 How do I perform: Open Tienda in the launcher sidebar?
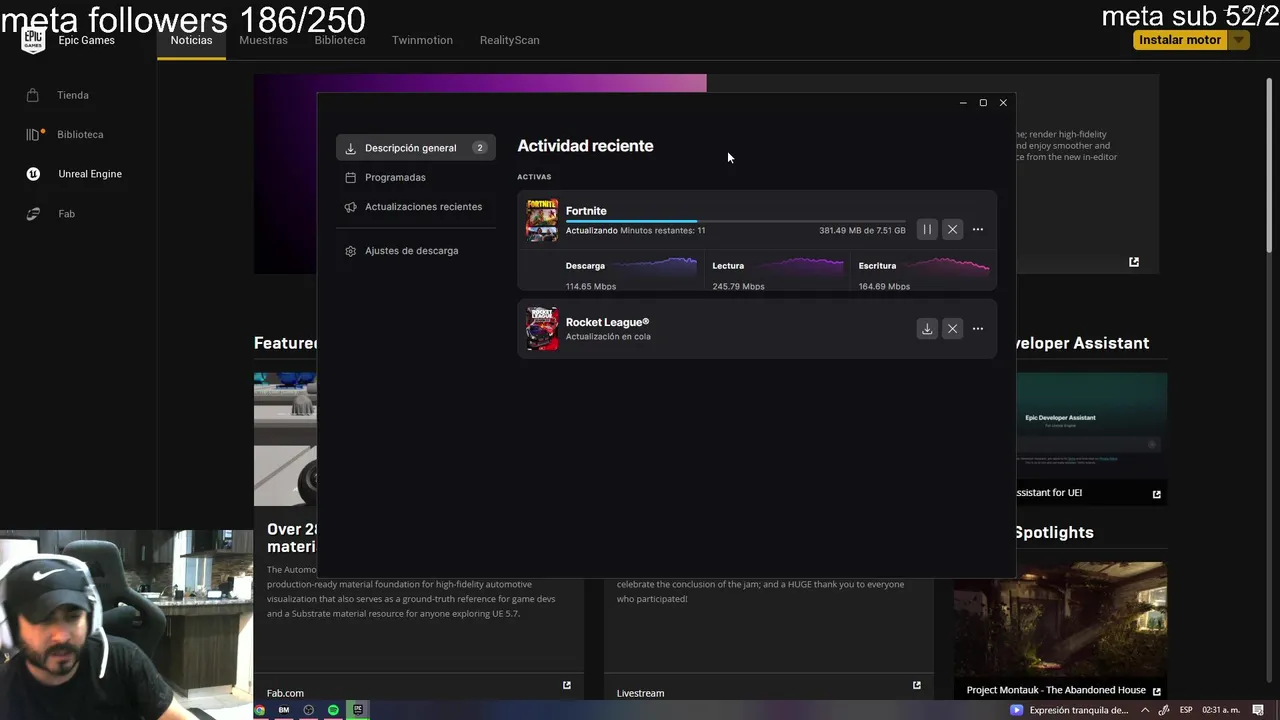pos(72,95)
